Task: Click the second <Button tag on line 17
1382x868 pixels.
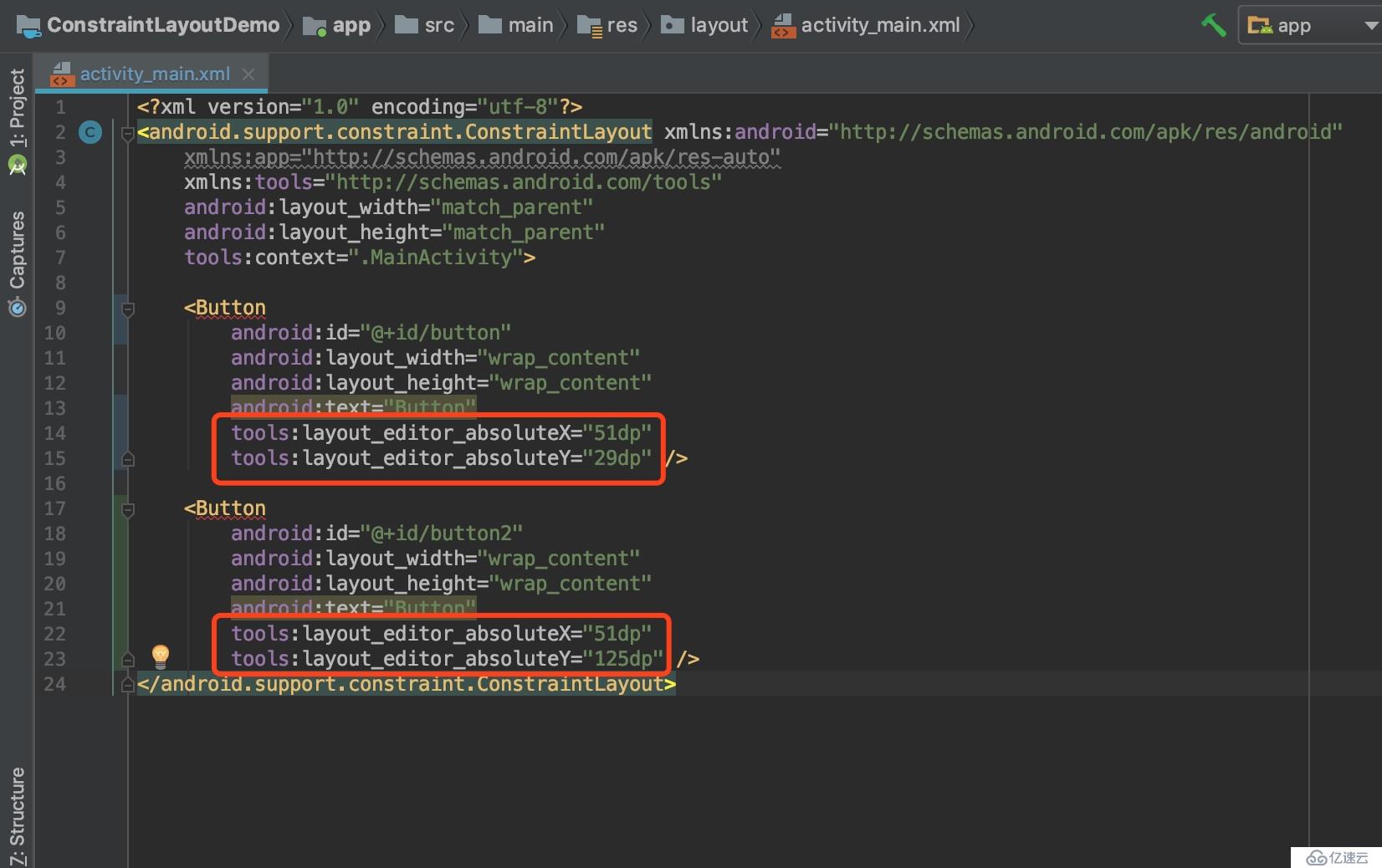Action: point(225,508)
